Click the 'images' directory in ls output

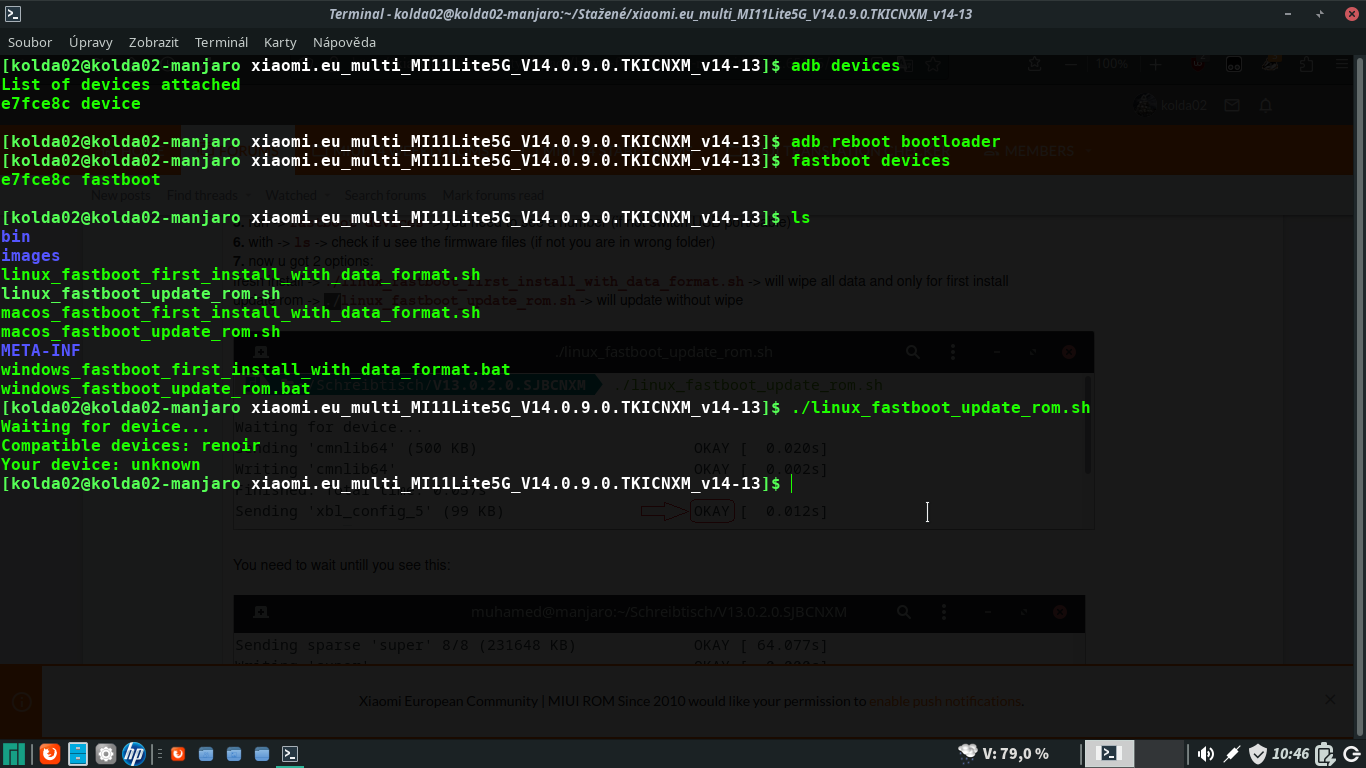[31, 256]
